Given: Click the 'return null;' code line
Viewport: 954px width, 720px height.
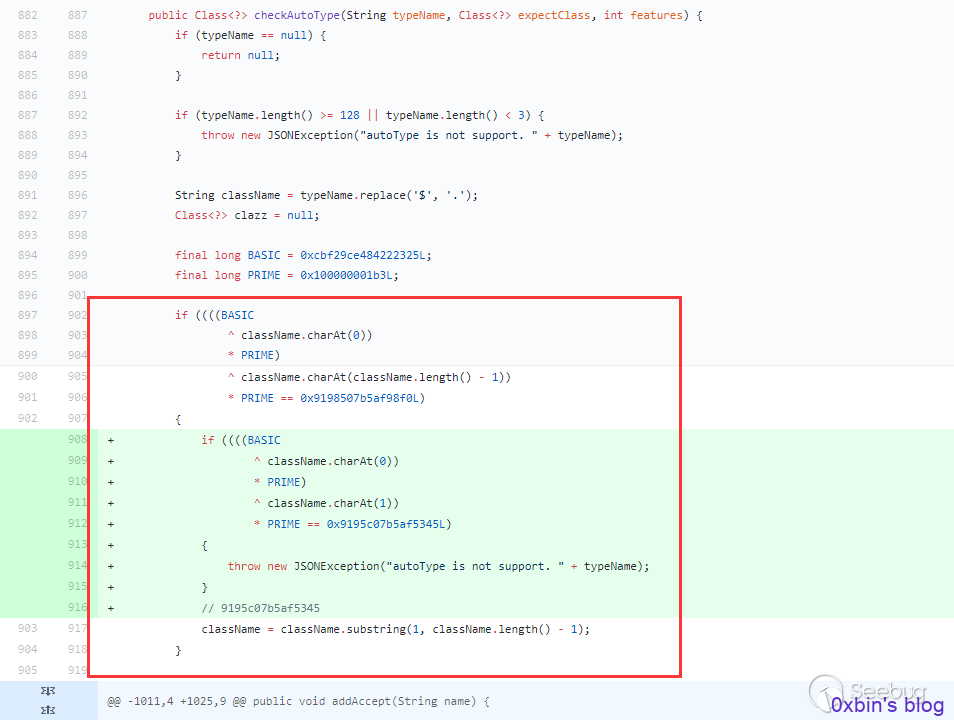Looking at the screenshot, I should point(240,55).
